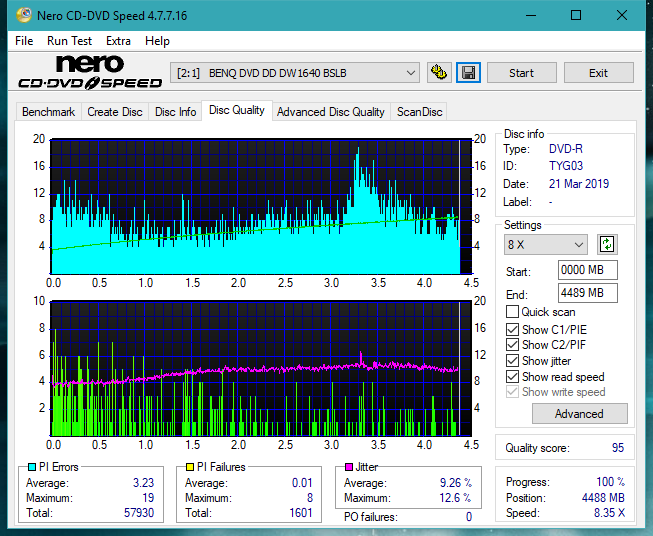Click the Start button
Image resolution: width=653 pixels, height=536 pixels.
click(x=521, y=73)
